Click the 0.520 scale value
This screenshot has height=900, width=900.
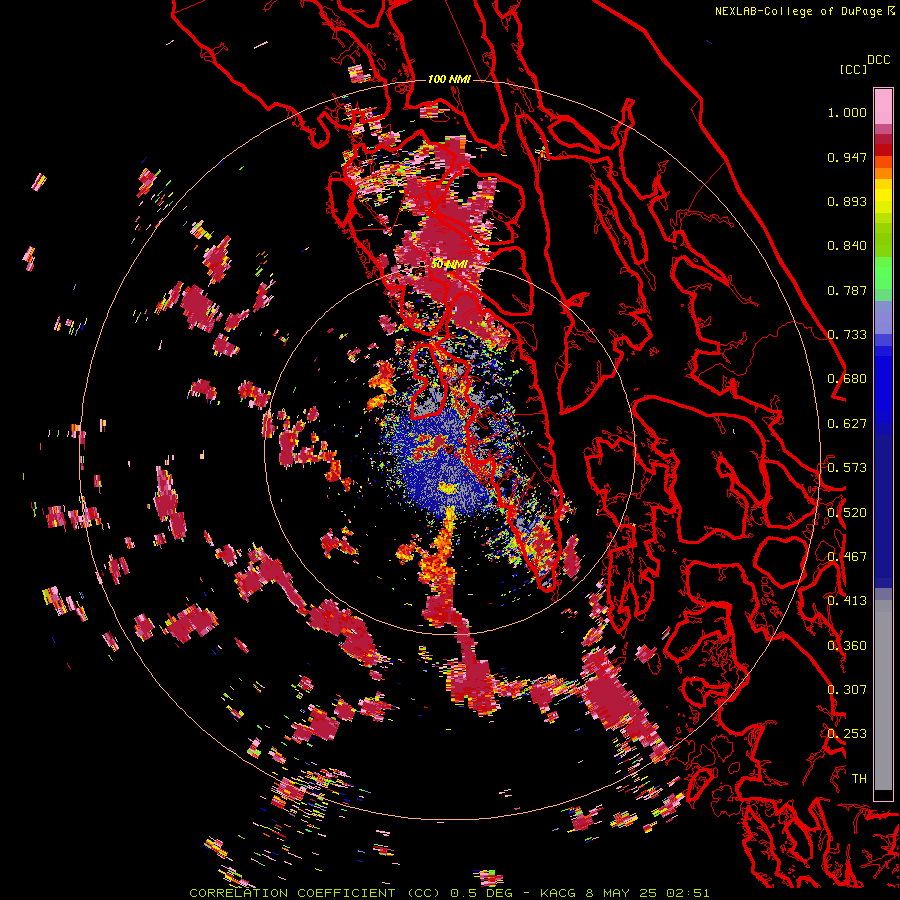coord(847,512)
